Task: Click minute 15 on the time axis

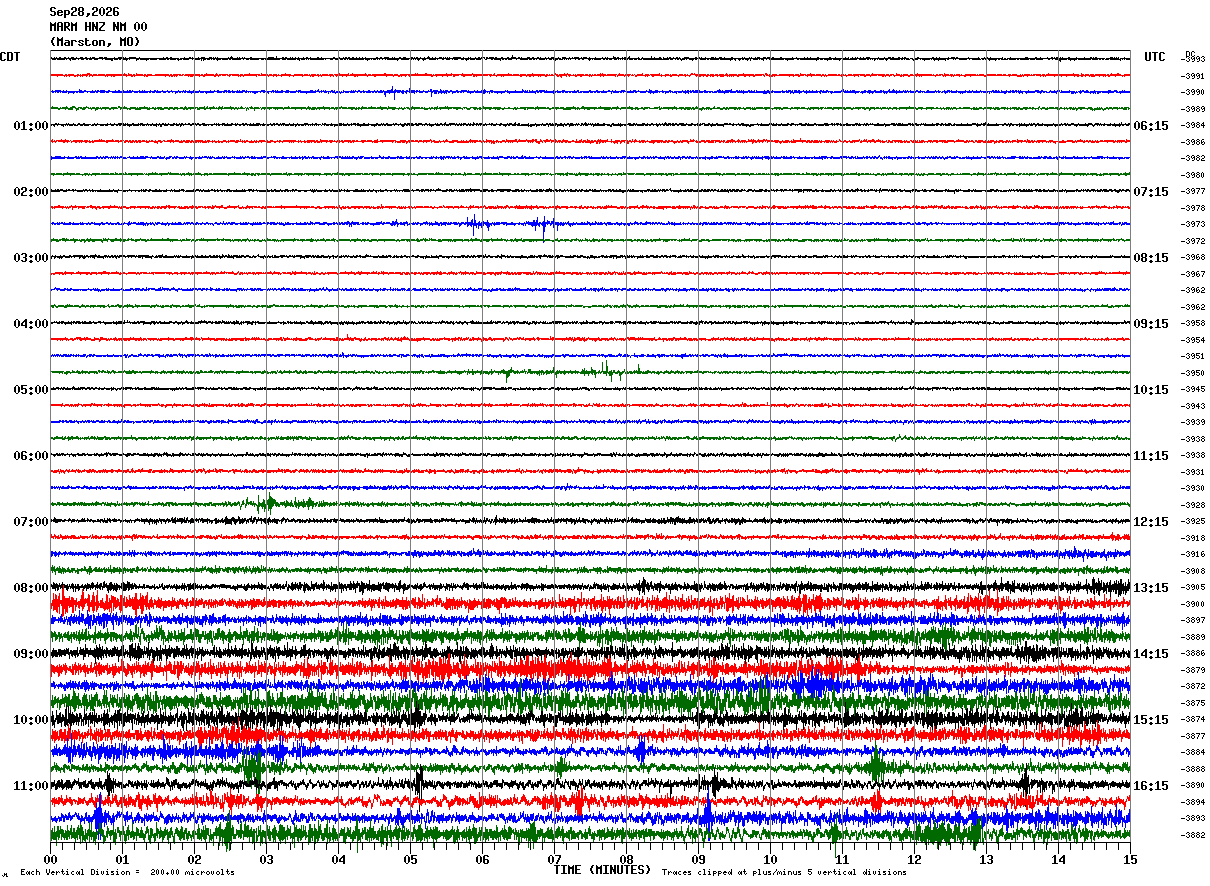Action: 1130,859
